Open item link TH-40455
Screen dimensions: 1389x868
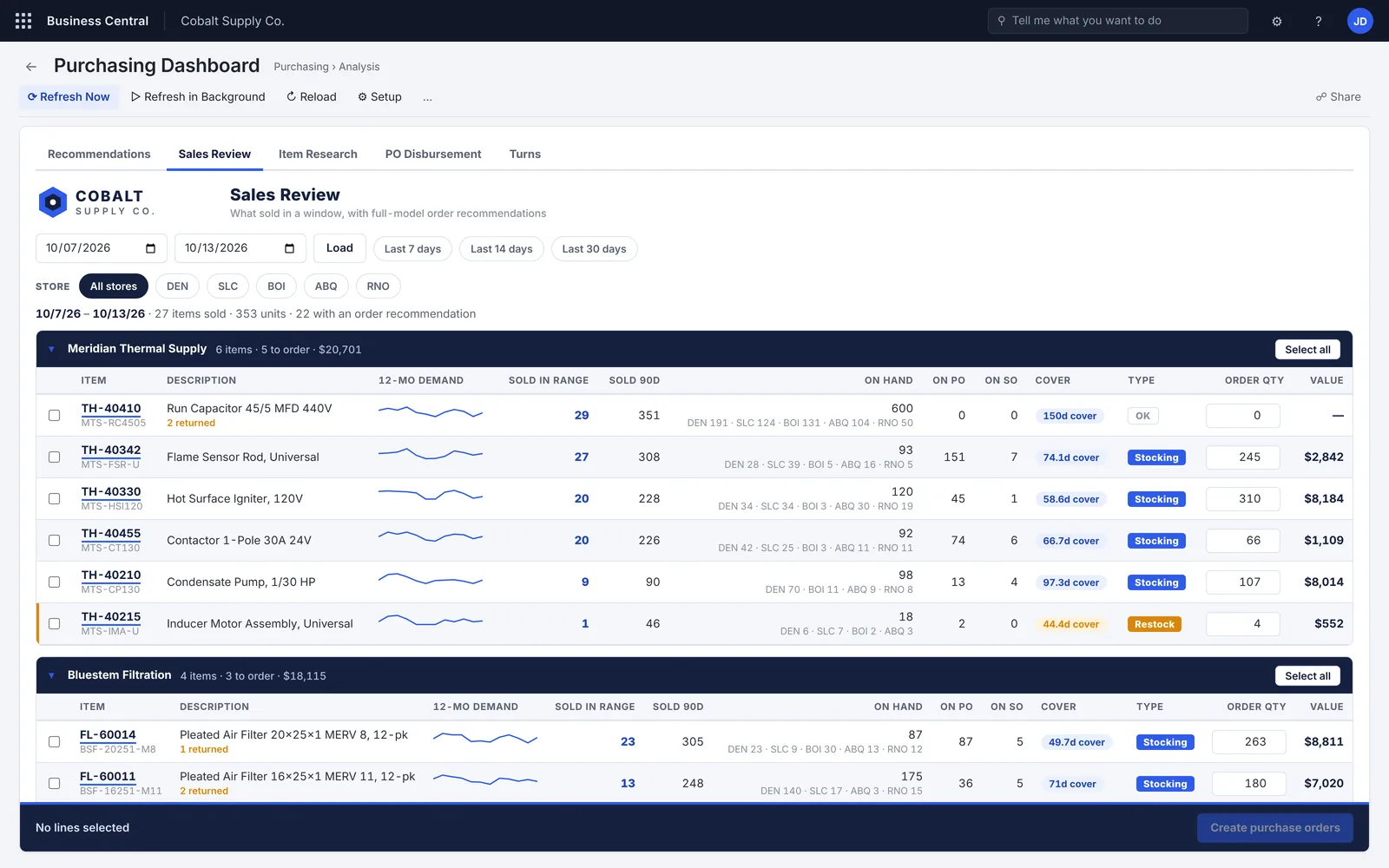[111, 534]
